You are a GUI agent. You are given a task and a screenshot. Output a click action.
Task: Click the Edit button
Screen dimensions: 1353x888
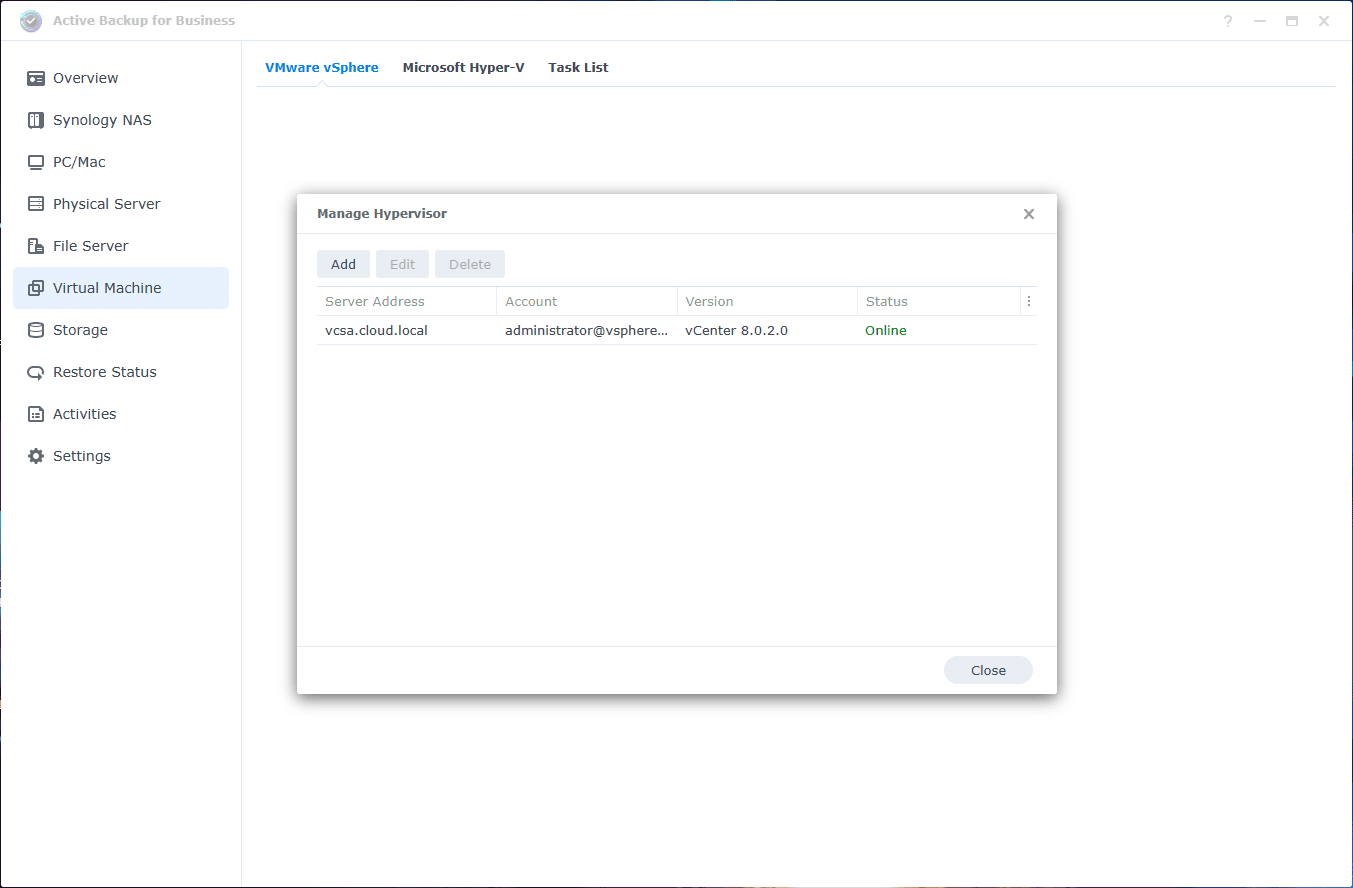[x=403, y=264]
